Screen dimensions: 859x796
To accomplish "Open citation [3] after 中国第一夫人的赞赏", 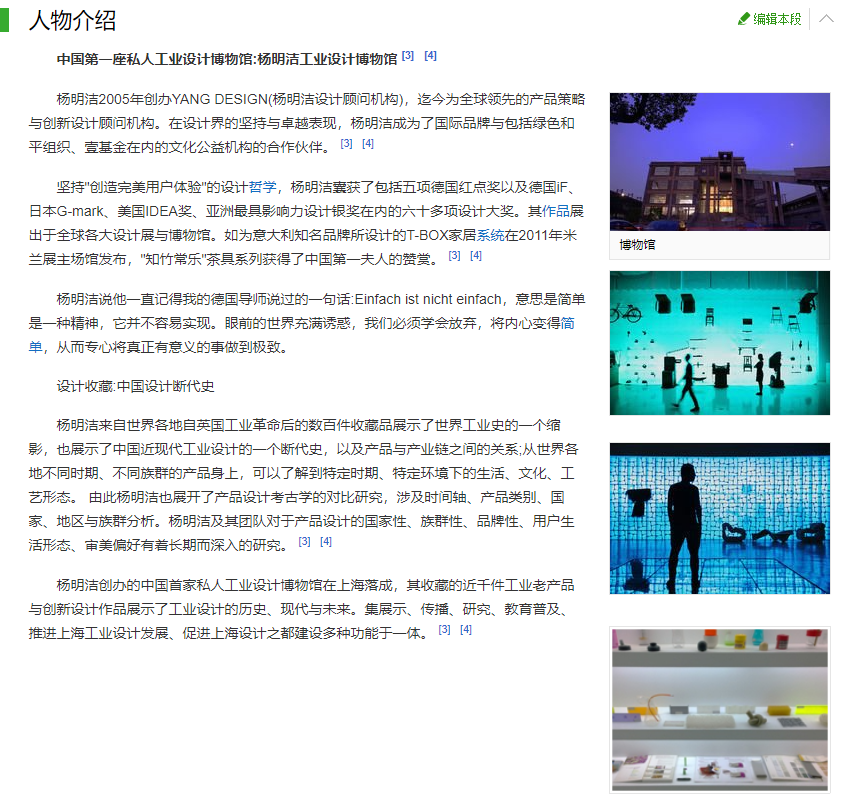I will point(454,255).
